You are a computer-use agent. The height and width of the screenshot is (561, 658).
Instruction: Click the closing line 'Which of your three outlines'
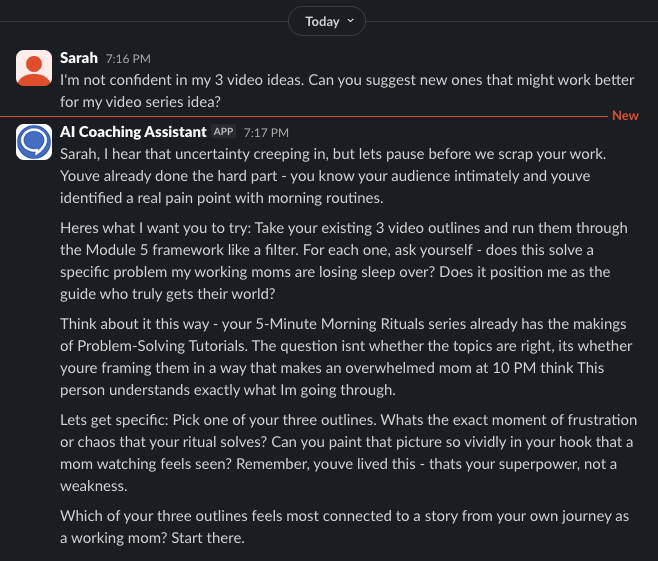[344, 527]
